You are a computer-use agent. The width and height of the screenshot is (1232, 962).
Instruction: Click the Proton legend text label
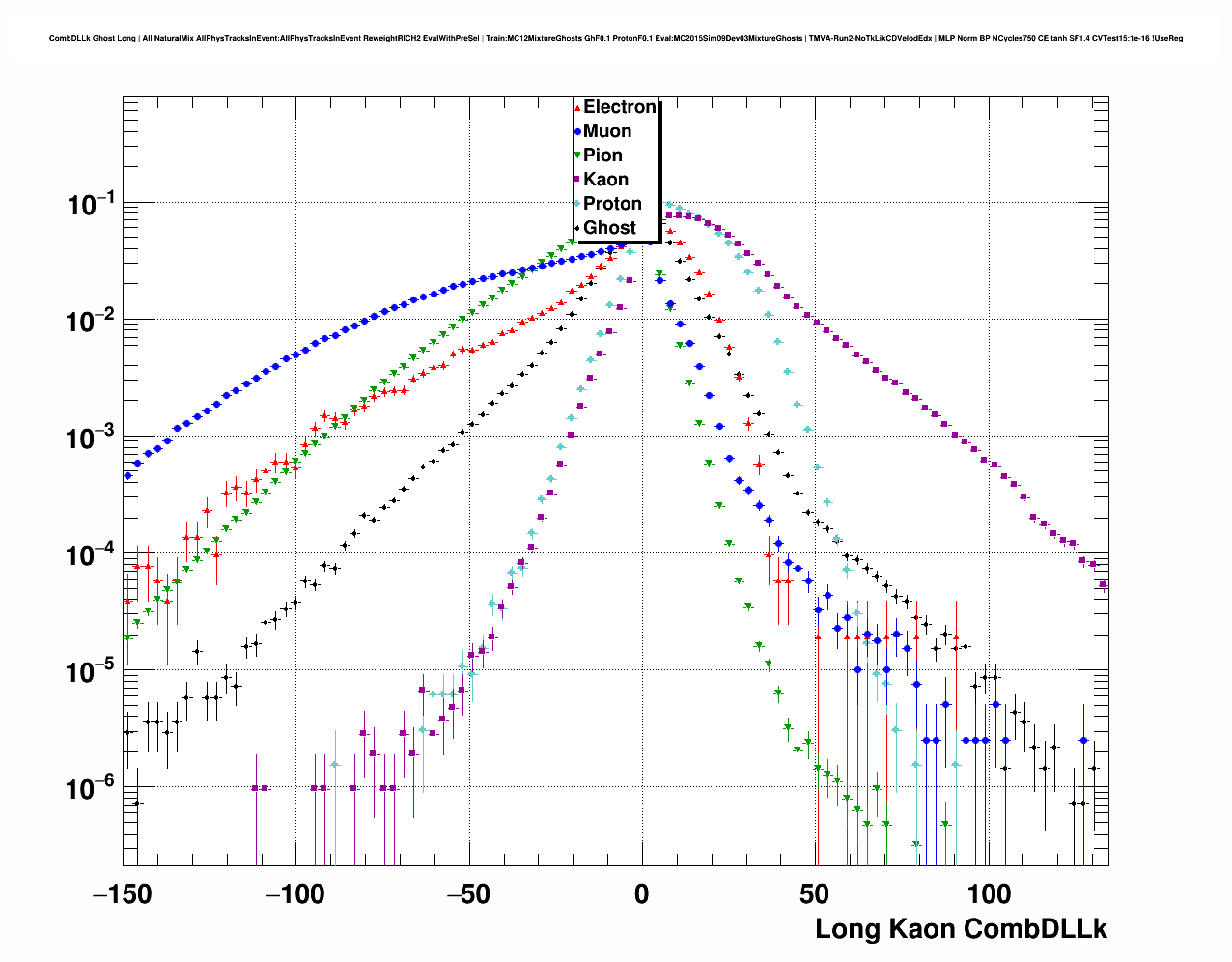612,204
